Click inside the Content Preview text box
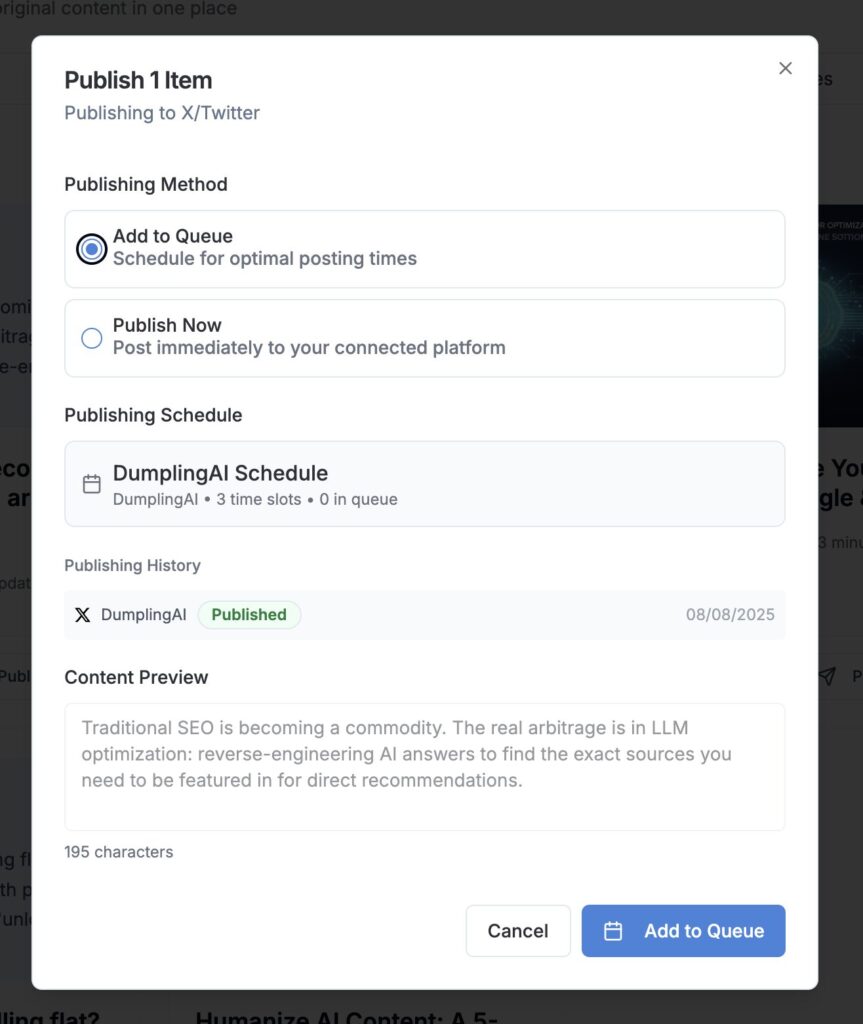 click(425, 767)
